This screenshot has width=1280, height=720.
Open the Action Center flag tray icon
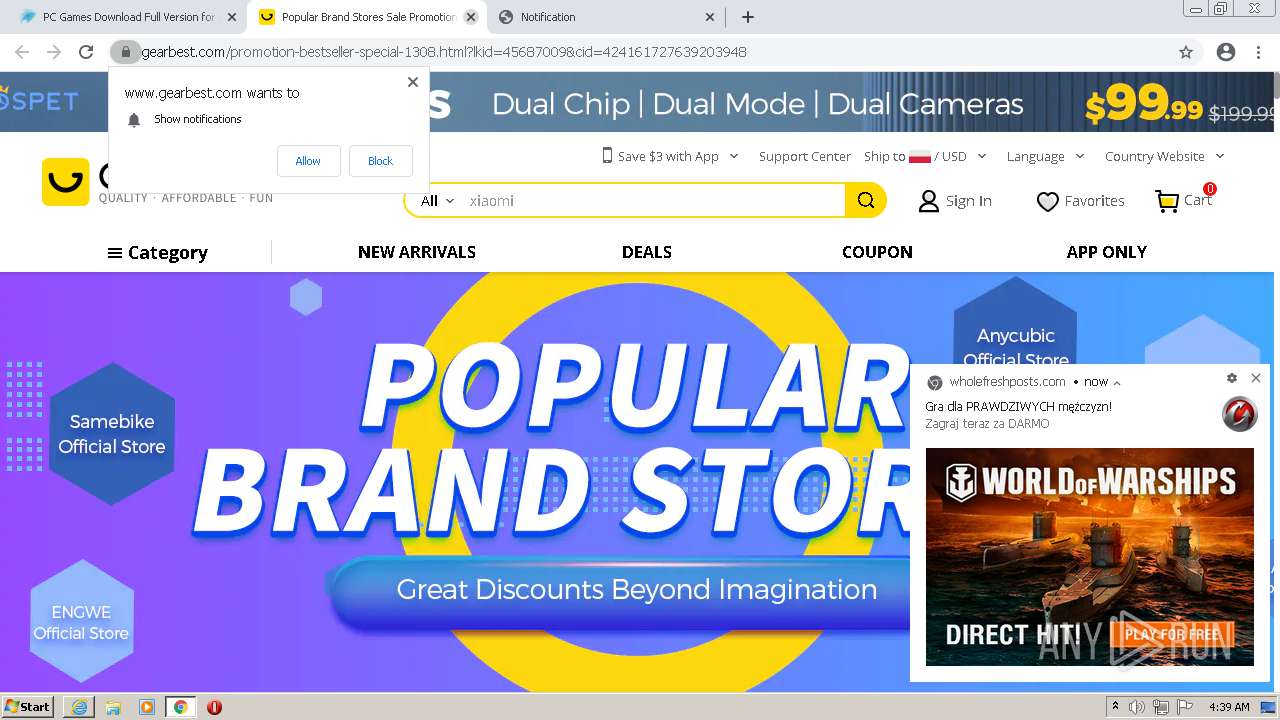click(x=1185, y=707)
